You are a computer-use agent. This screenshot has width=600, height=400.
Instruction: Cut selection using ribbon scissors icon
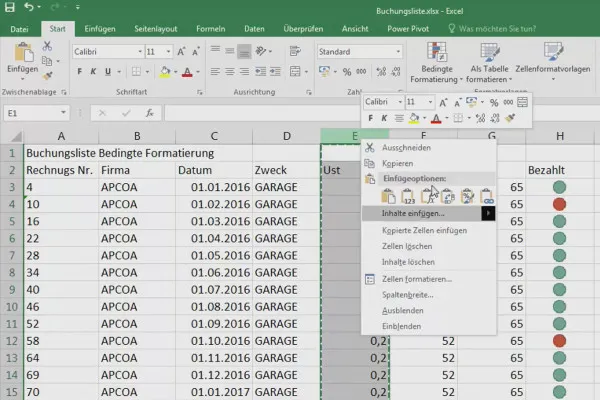[47, 46]
